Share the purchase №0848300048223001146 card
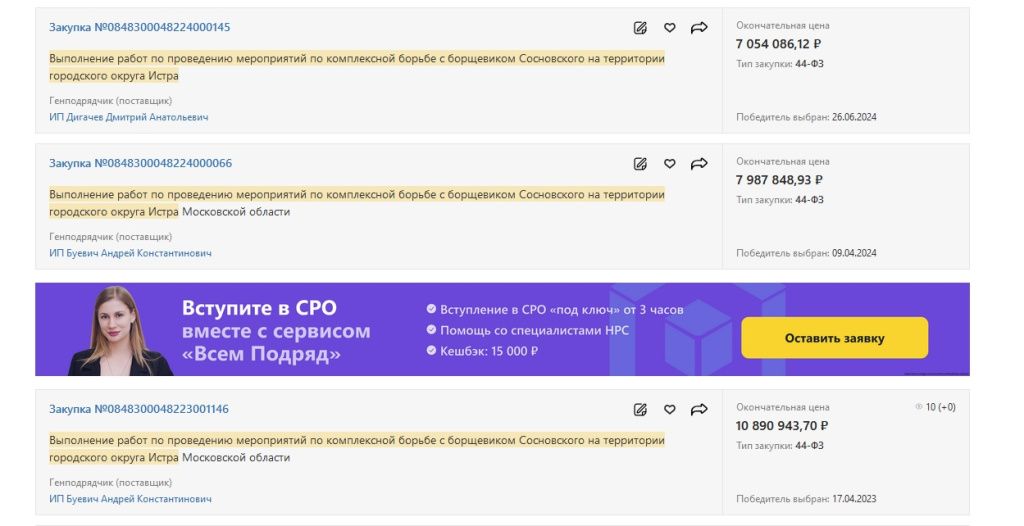The image size is (1024, 526). pos(699,410)
